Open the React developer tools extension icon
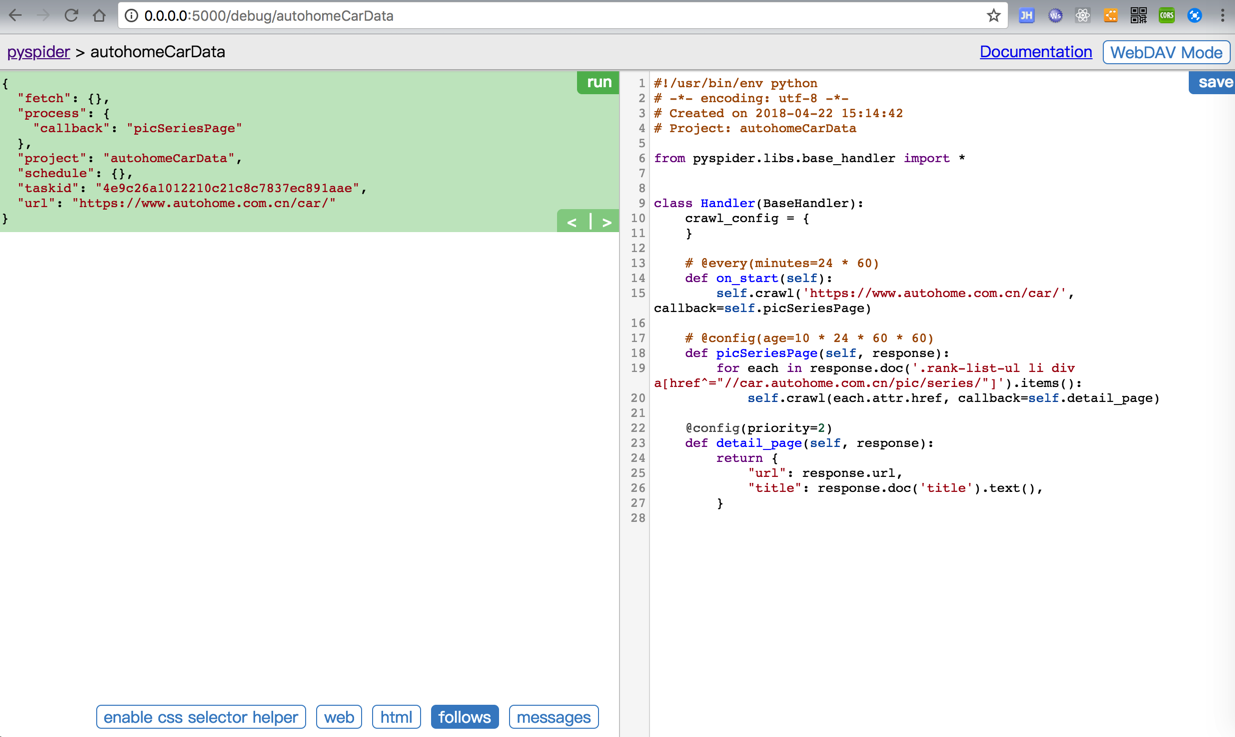Viewport: 1235px width, 737px height. (x=1083, y=15)
